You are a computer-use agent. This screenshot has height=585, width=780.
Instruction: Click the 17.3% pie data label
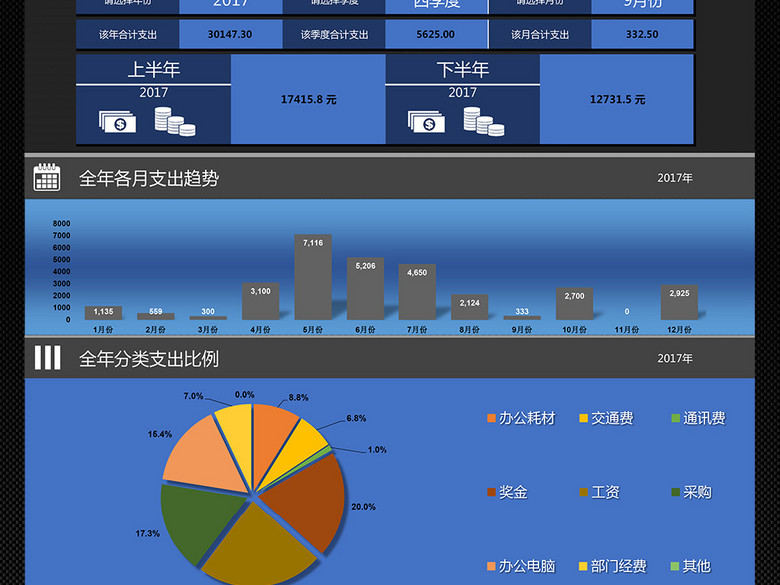coord(148,533)
